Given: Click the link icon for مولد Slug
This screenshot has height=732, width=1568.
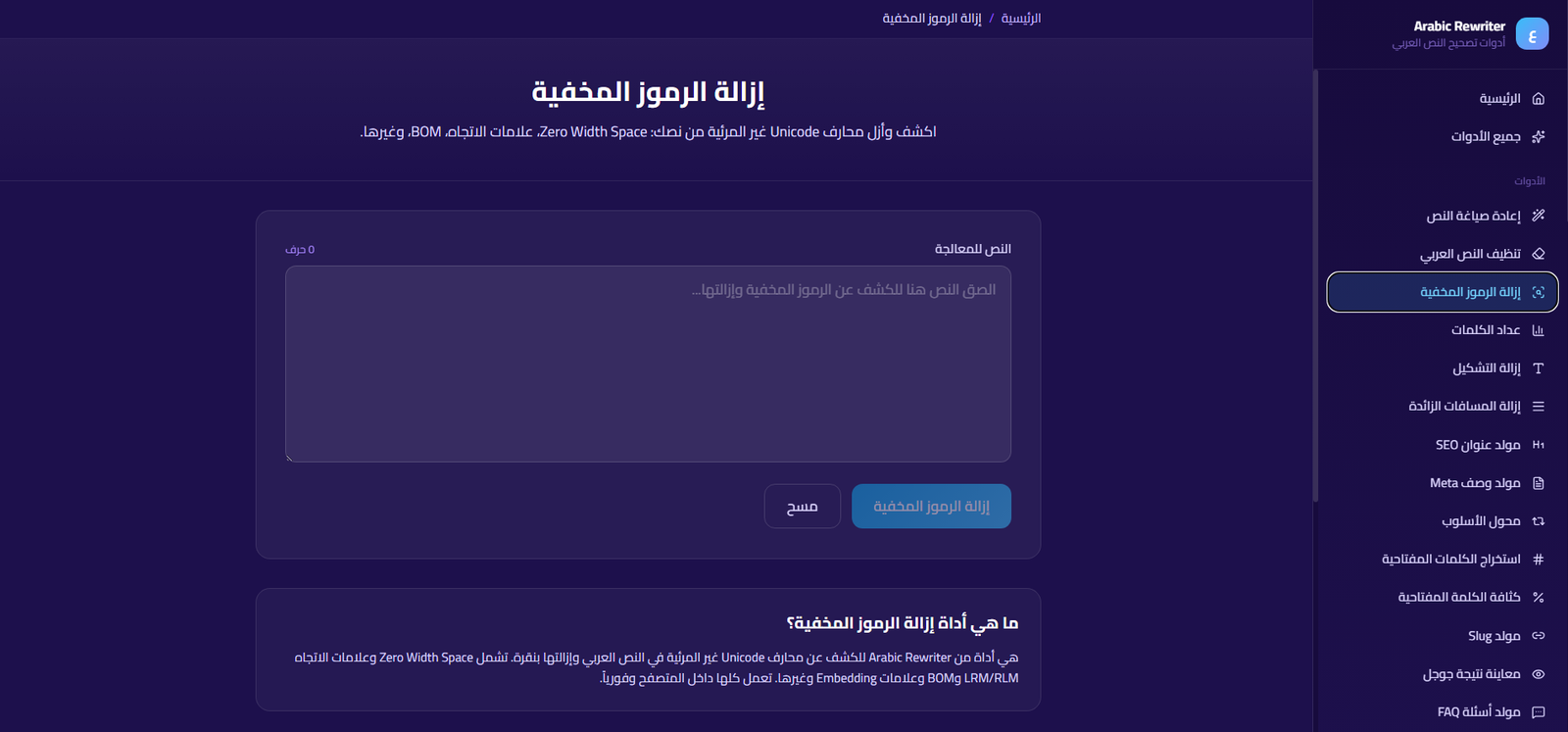Looking at the screenshot, I should (1539, 636).
